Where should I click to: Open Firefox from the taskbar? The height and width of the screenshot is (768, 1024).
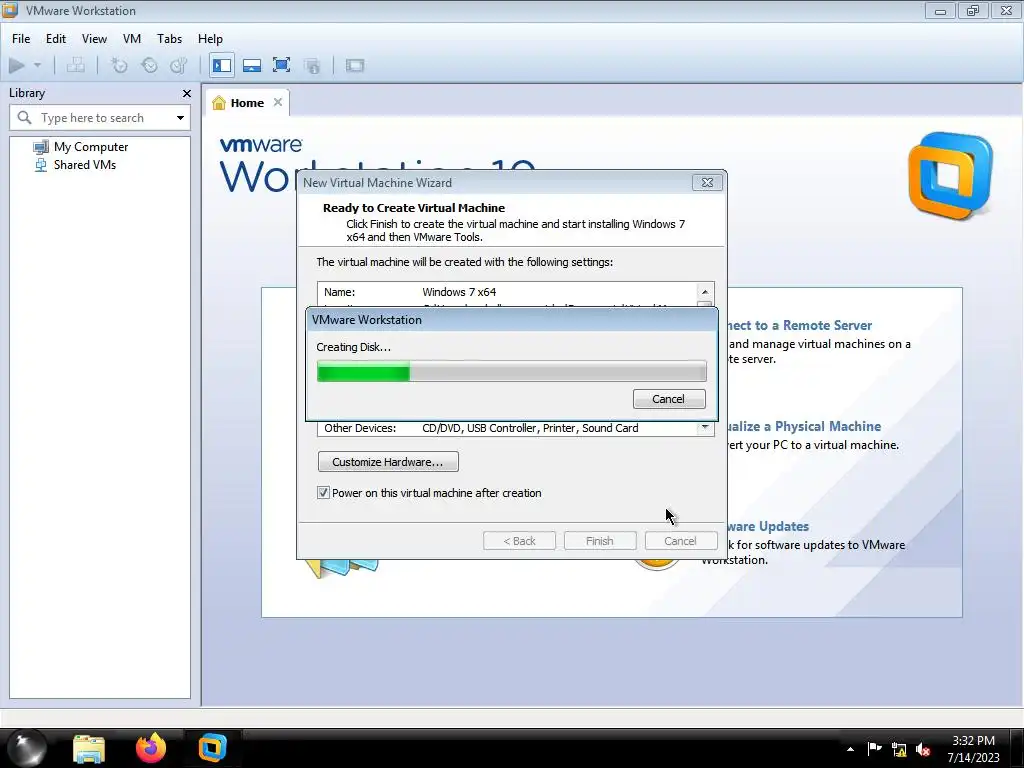pyautogui.click(x=151, y=748)
